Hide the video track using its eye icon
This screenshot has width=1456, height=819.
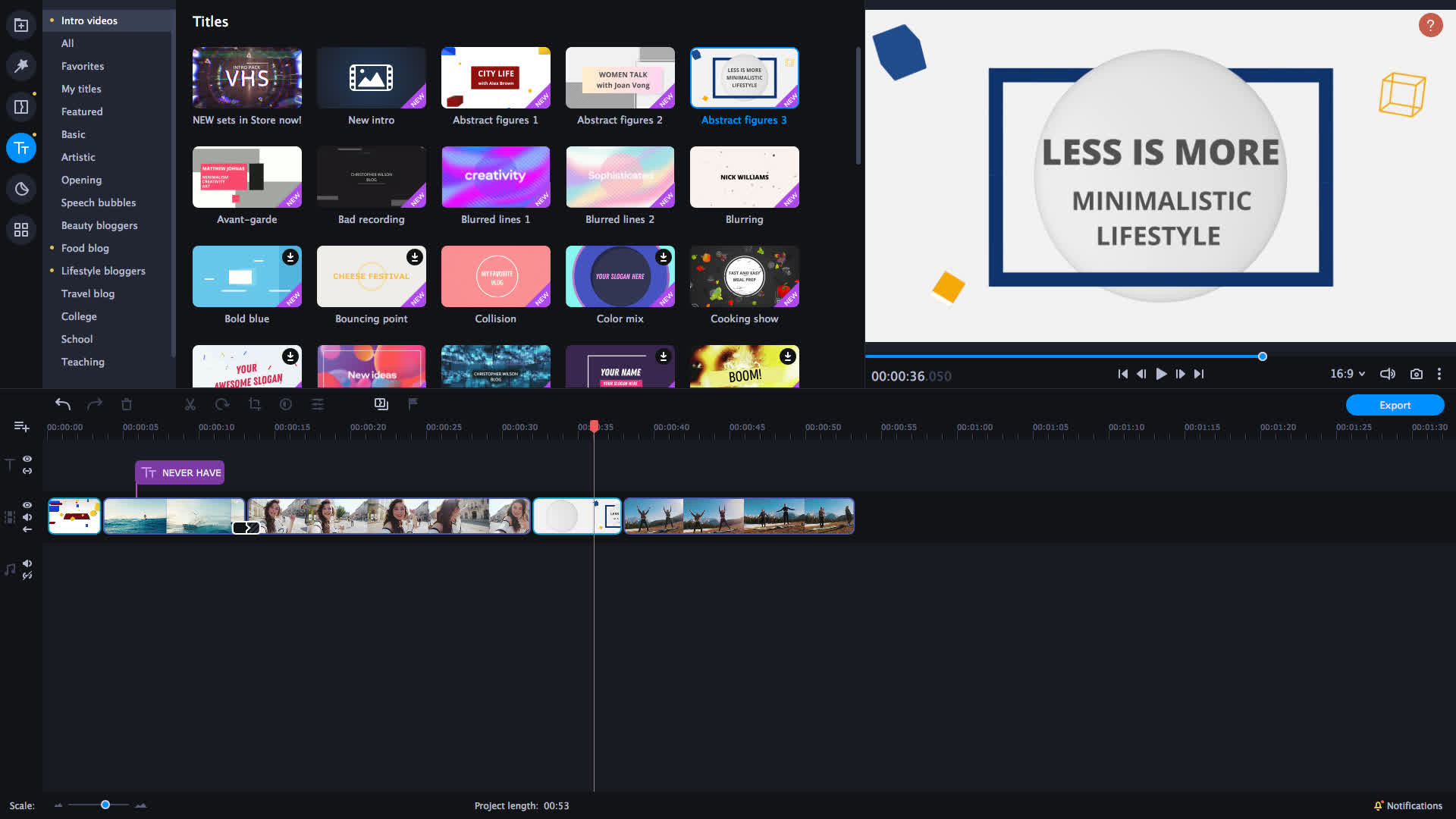pos(27,504)
